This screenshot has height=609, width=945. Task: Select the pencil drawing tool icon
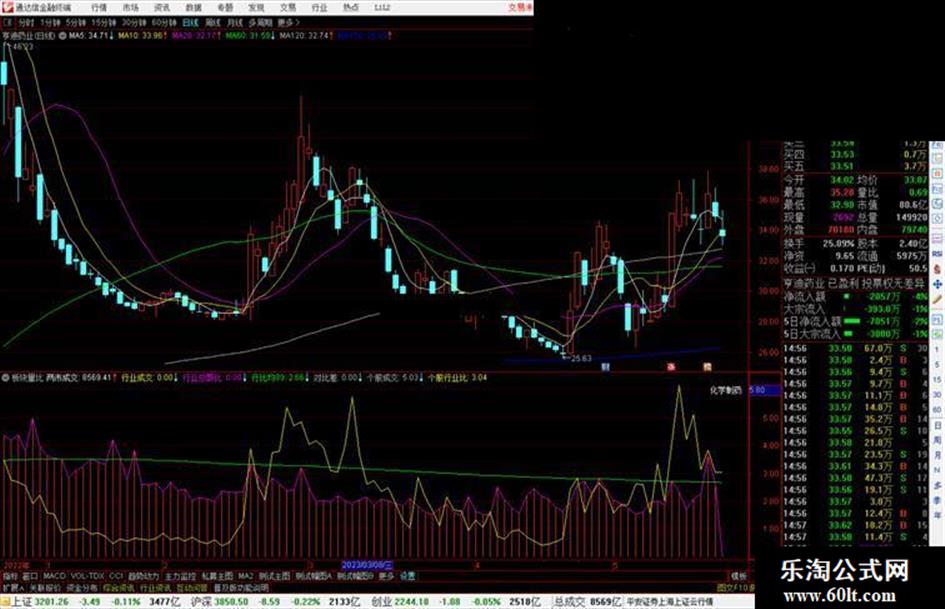click(937, 299)
